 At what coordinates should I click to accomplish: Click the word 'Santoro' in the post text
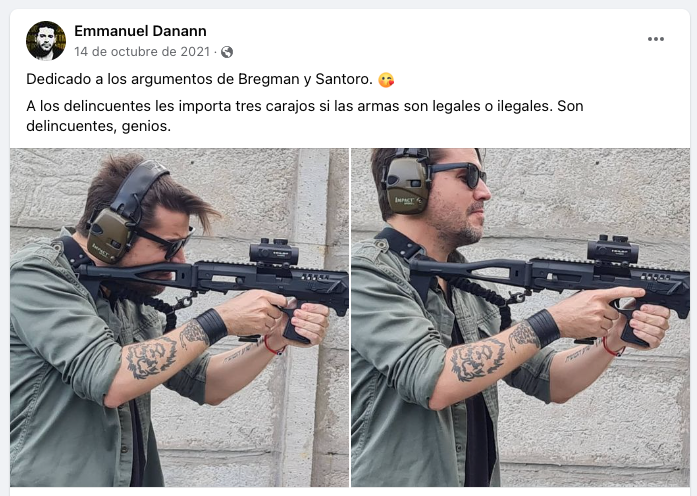coord(342,79)
